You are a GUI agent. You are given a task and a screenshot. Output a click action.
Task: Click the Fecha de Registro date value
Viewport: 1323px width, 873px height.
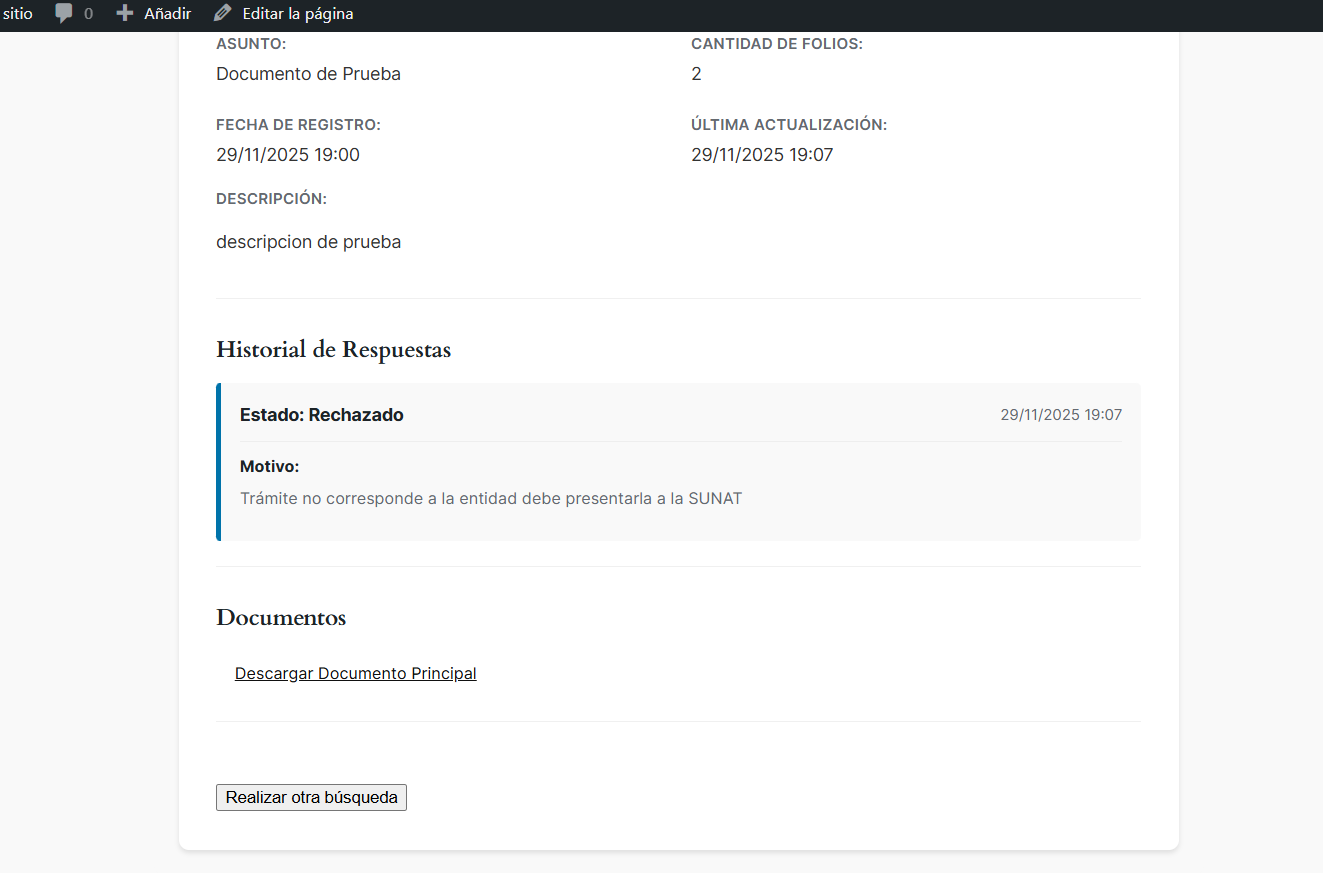click(x=288, y=155)
